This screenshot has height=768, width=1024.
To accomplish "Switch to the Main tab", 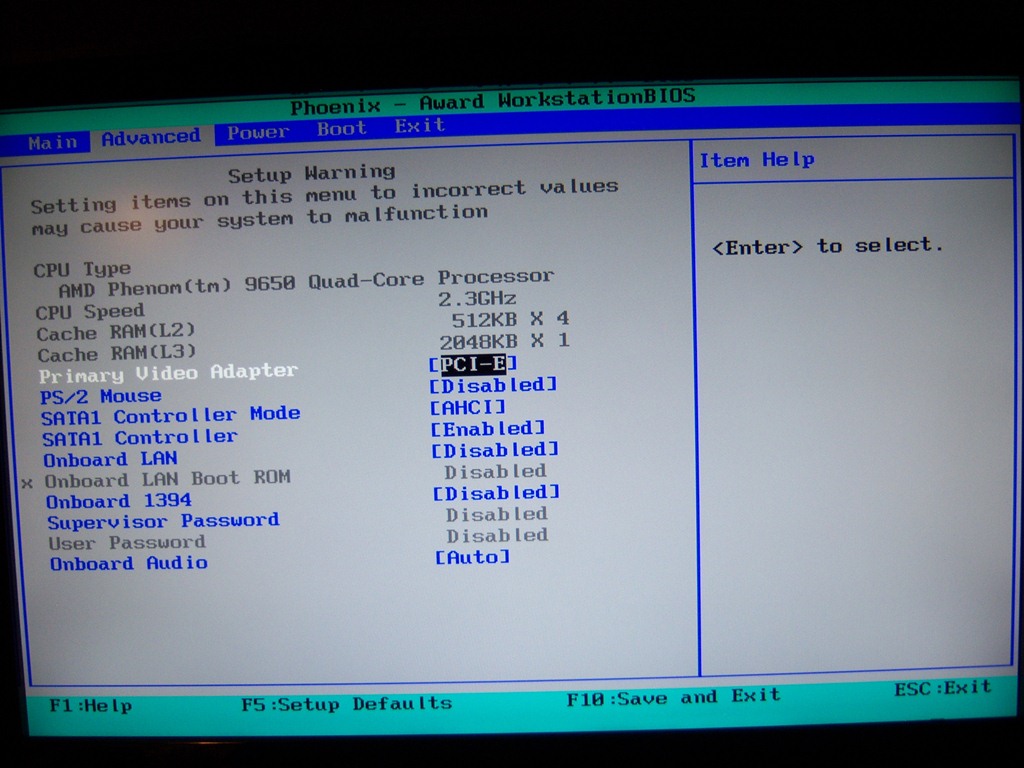I will [53, 142].
